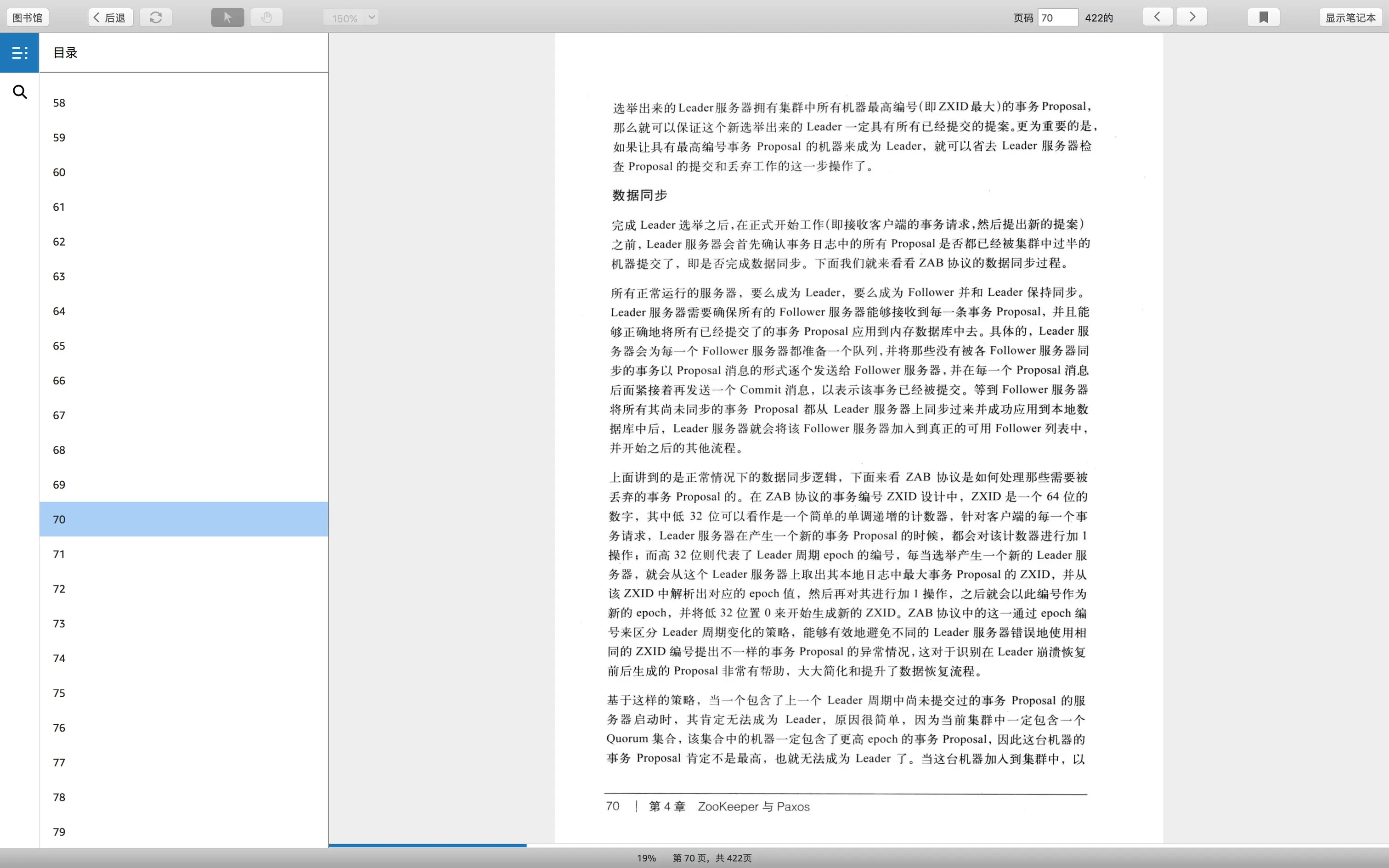
Task: Select the arrow pointer tool
Action: pyautogui.click(x=227, y=17)
